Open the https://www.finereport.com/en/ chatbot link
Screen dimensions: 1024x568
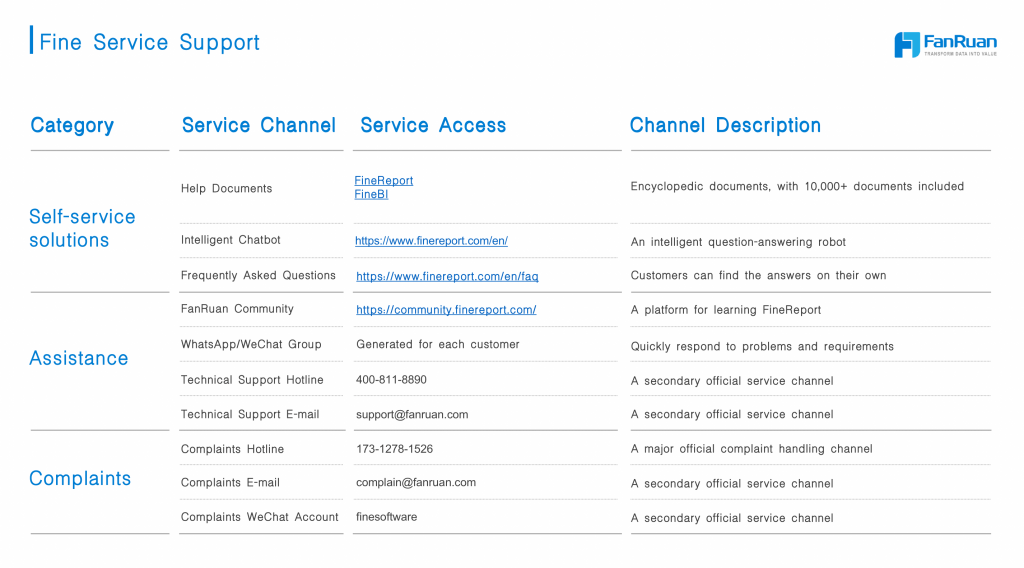431,240
